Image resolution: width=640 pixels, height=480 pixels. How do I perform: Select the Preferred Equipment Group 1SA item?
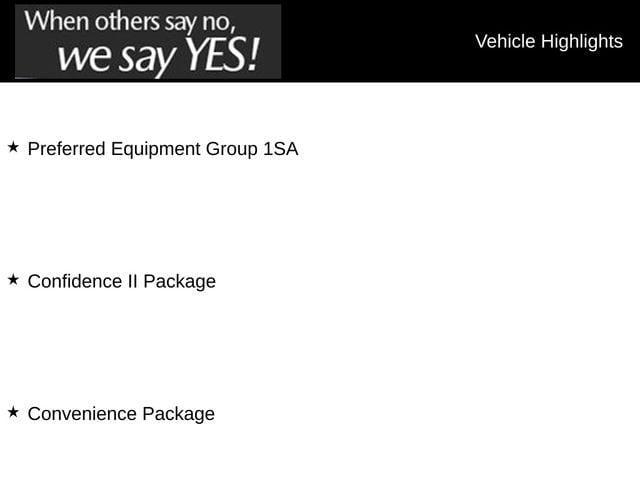162,149
